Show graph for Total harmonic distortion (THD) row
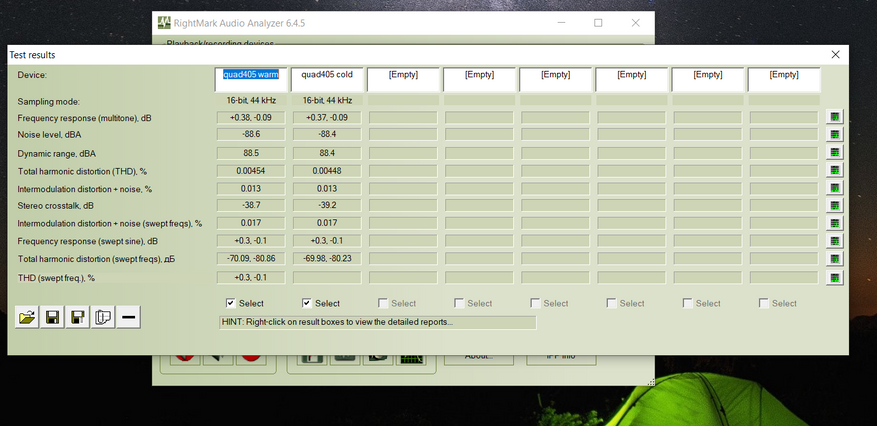Screen dimensions: 877x426 pyautogui.click(x=835, y=170)
